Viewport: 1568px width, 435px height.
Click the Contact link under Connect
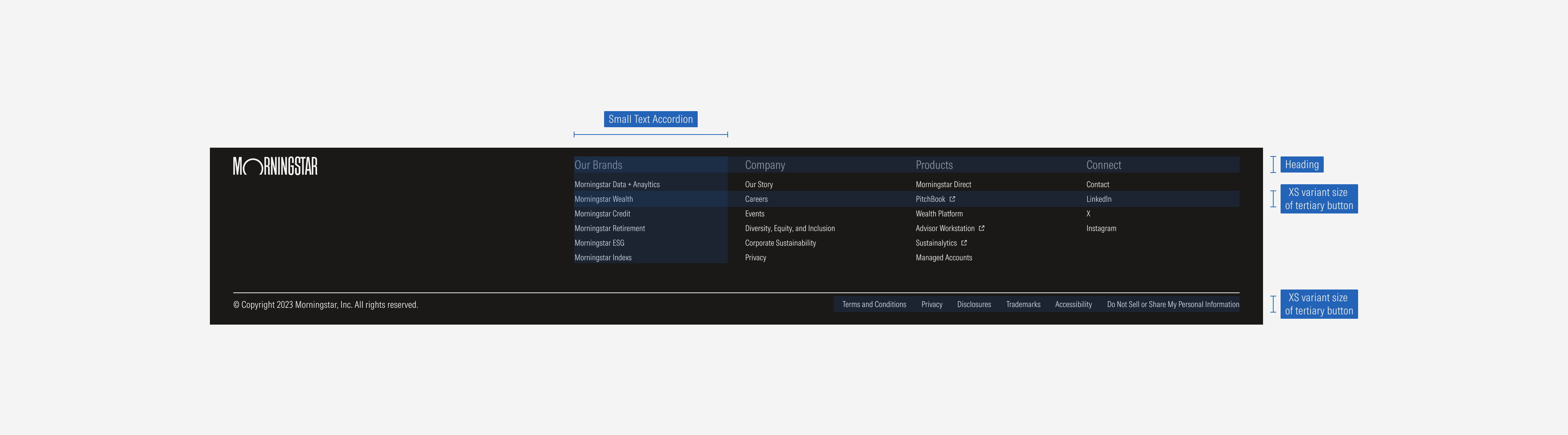click(x=1098, y=184)
